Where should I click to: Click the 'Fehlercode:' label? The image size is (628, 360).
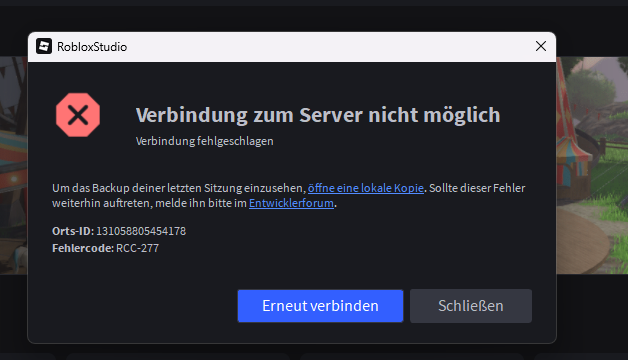(83, 248)
